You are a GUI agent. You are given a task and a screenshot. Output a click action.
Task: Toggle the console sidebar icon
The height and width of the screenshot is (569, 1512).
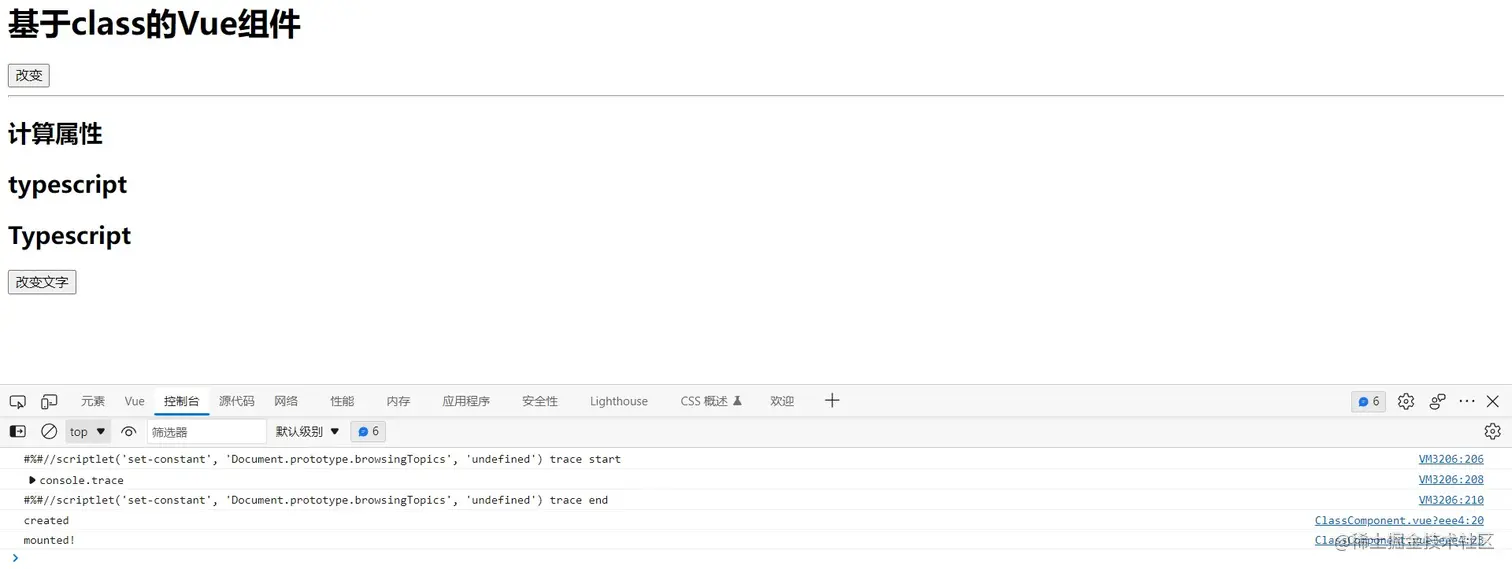click(x=18, y=431)
